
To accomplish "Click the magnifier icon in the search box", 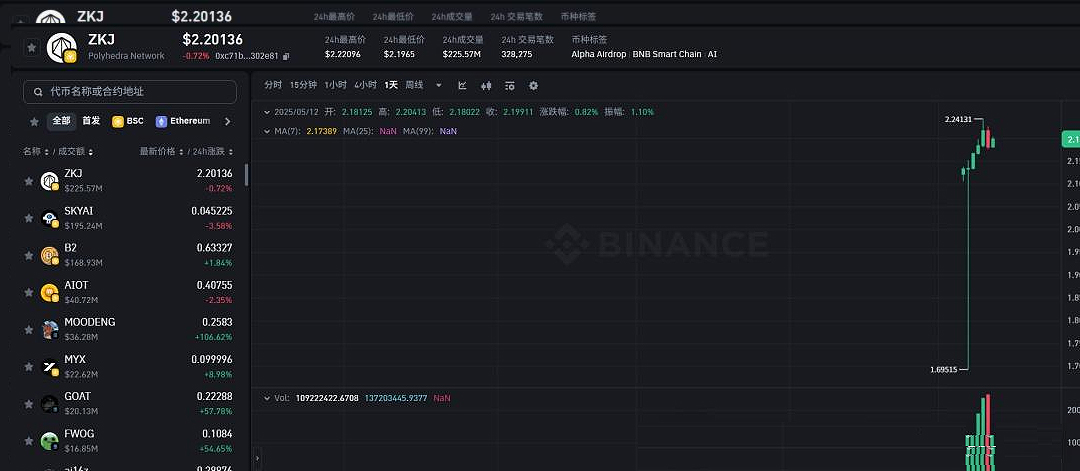I will [x=38, y=92].
